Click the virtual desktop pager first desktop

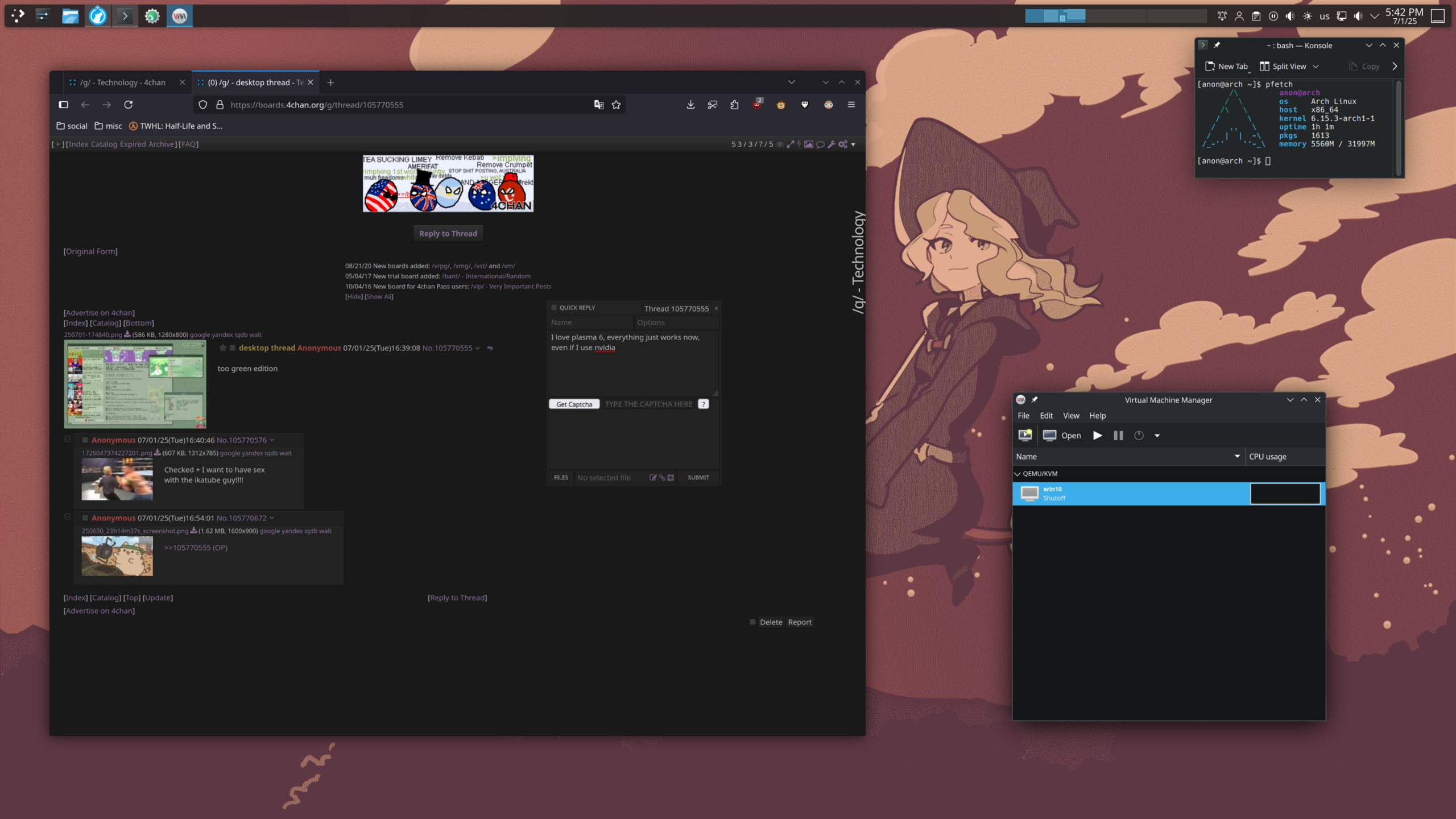1055,16
